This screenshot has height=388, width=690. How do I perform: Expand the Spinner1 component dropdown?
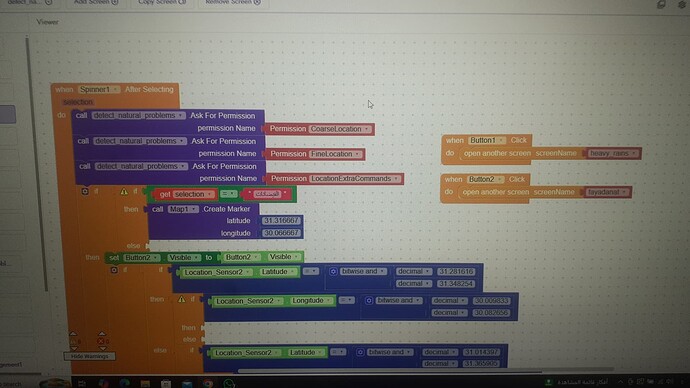click(x=115, y=89)
